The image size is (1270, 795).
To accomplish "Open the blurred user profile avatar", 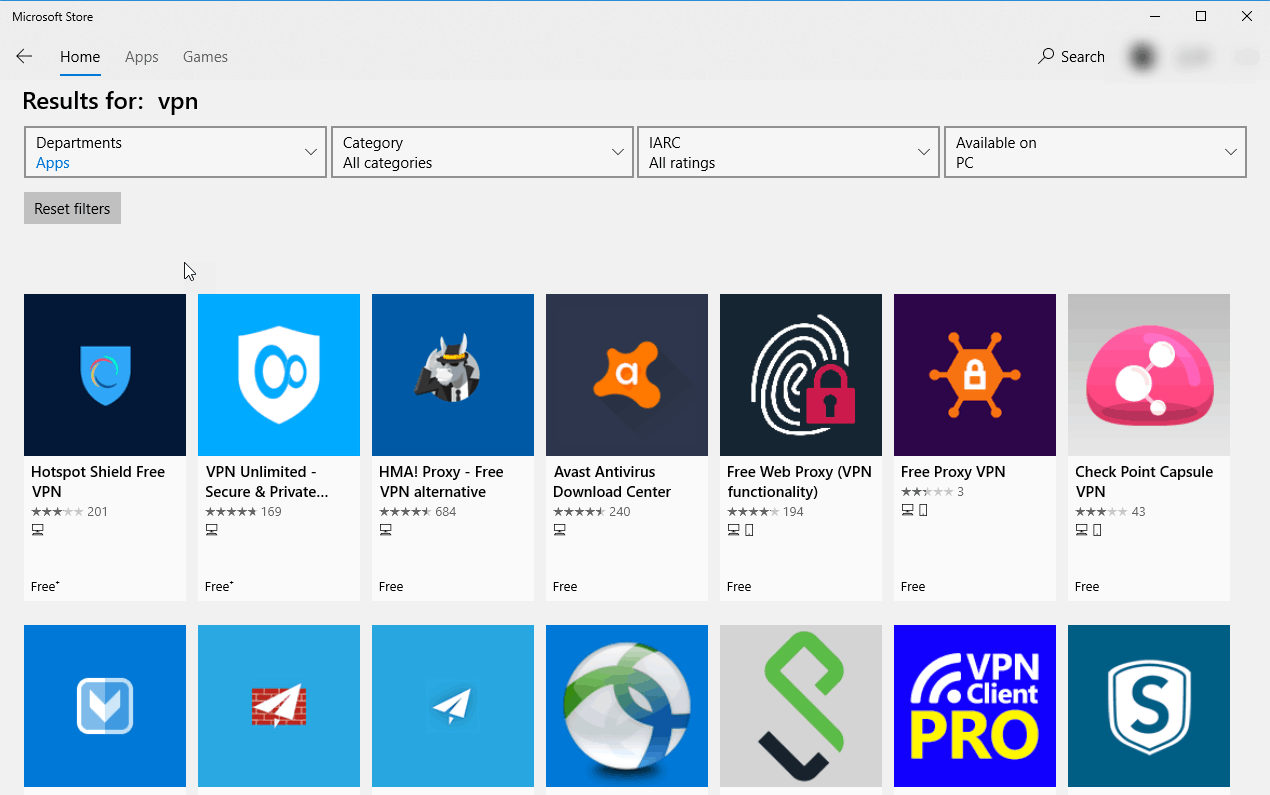I will (x=1142, y=57).
